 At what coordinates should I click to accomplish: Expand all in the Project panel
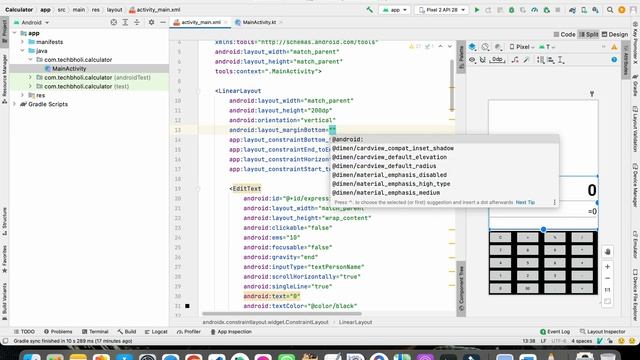(x=125, y=22)
